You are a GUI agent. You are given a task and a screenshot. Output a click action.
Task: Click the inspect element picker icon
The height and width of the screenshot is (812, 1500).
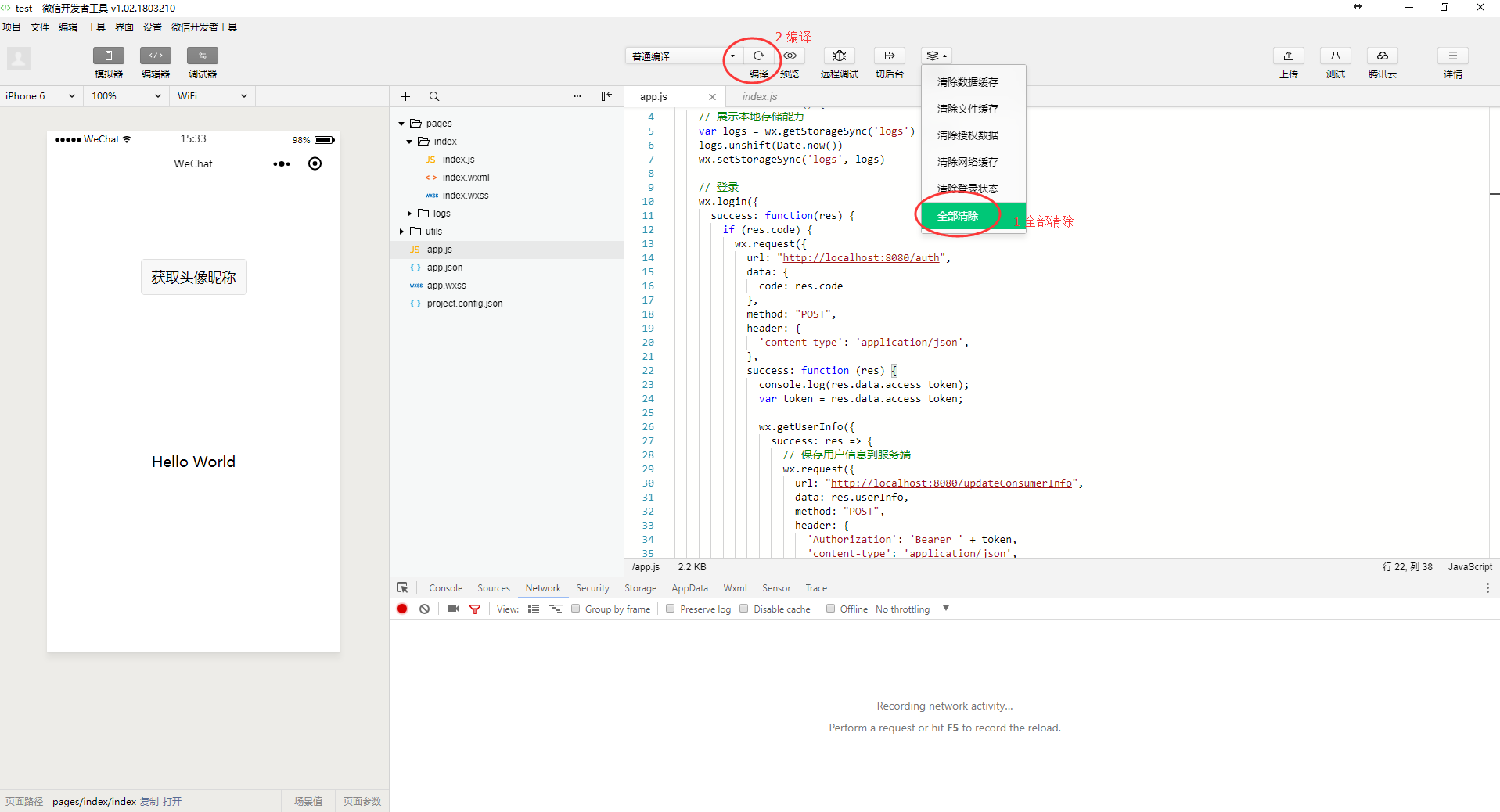pyautogui.click(x=403, y=587)
